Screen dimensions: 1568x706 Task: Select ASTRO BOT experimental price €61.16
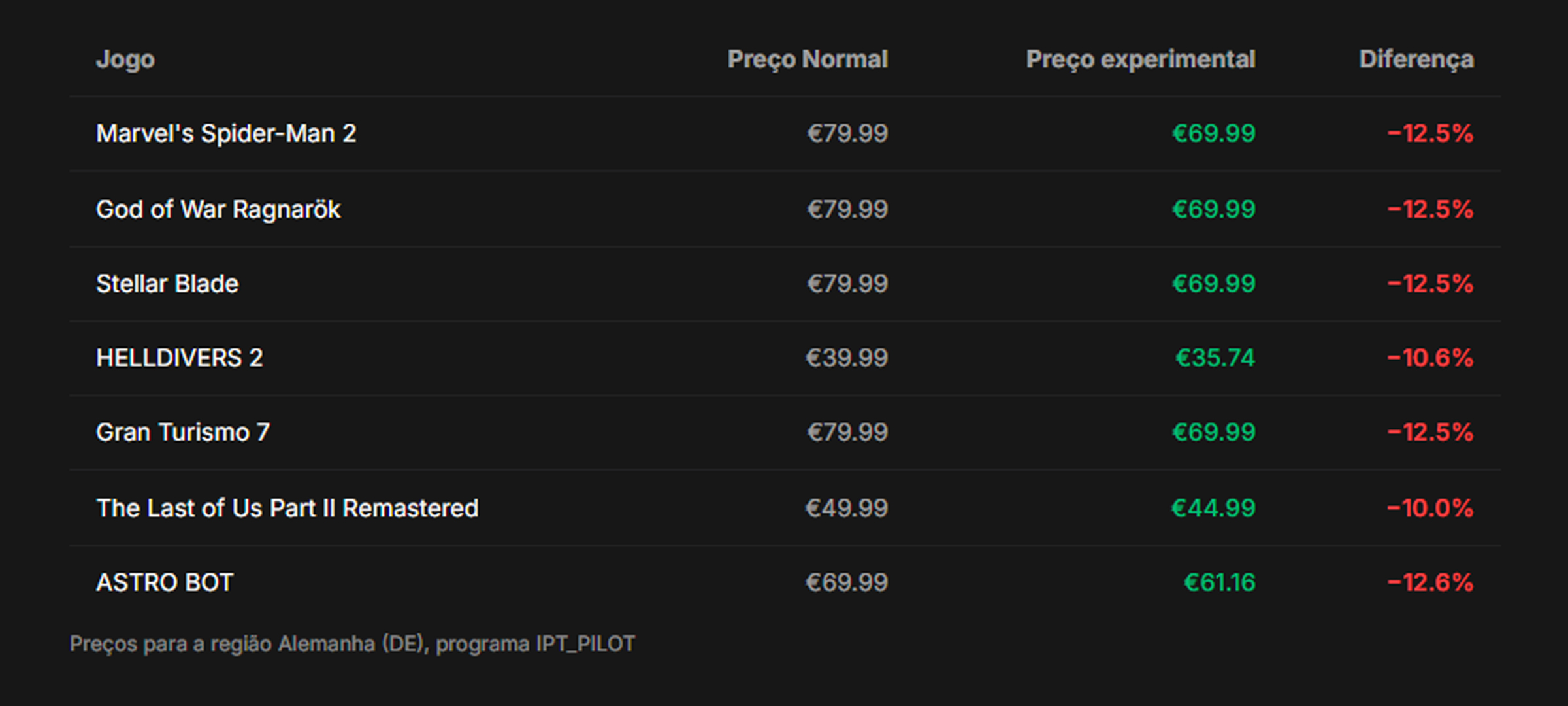[x=1220, y=582]
